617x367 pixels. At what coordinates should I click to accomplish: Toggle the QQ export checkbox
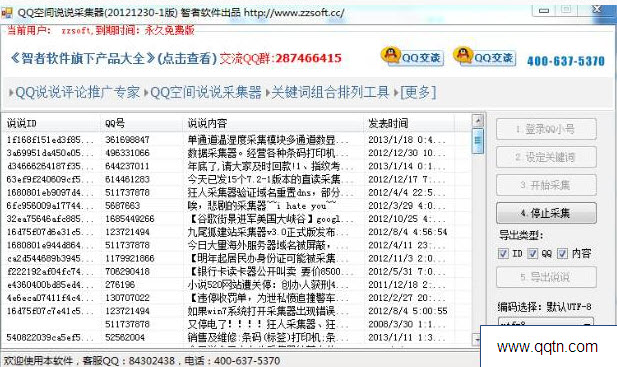click(532, 253)
